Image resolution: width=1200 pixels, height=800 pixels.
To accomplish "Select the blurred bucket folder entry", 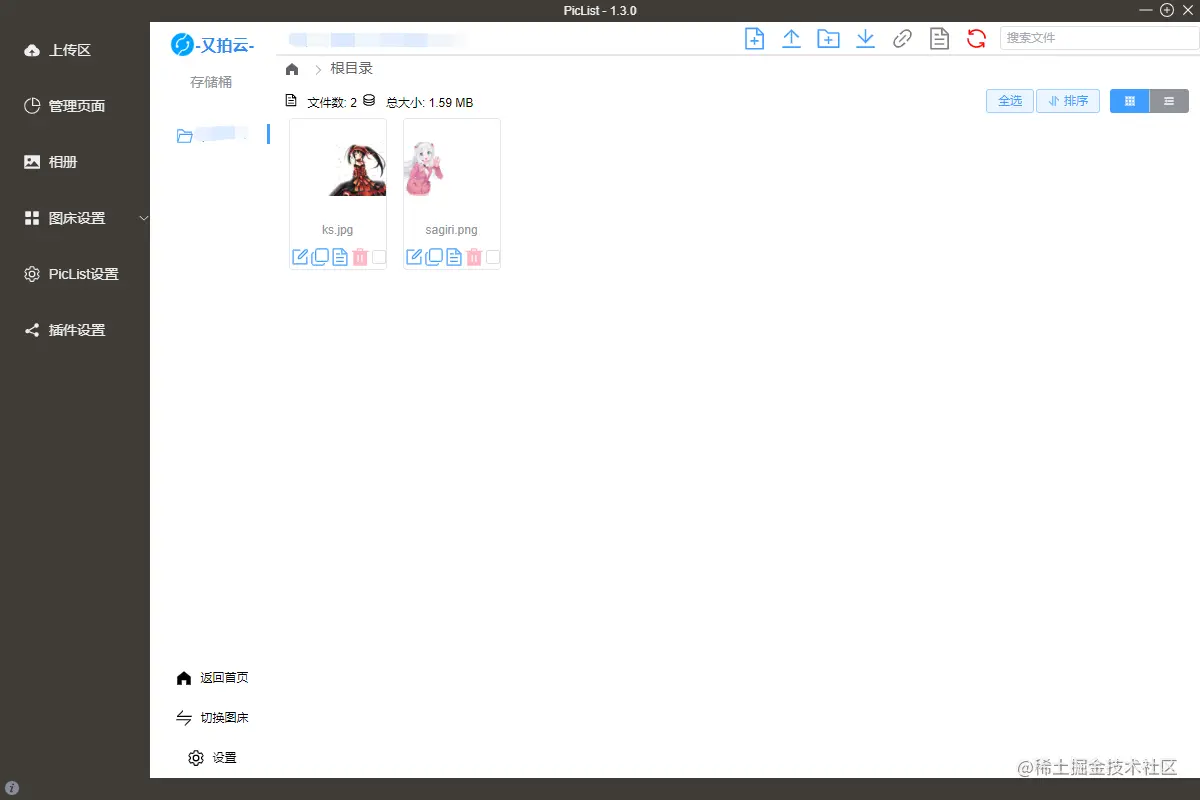I will [x=211, y=135].
